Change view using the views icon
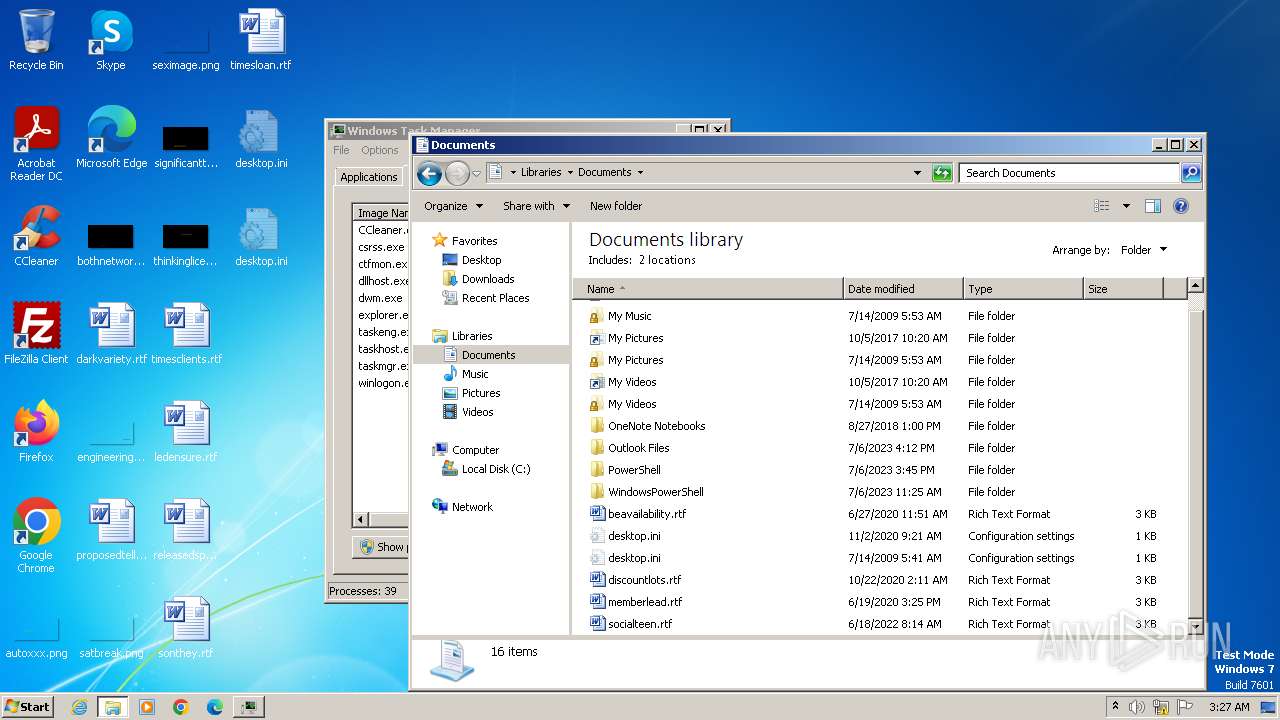 tap(1102, 206)
